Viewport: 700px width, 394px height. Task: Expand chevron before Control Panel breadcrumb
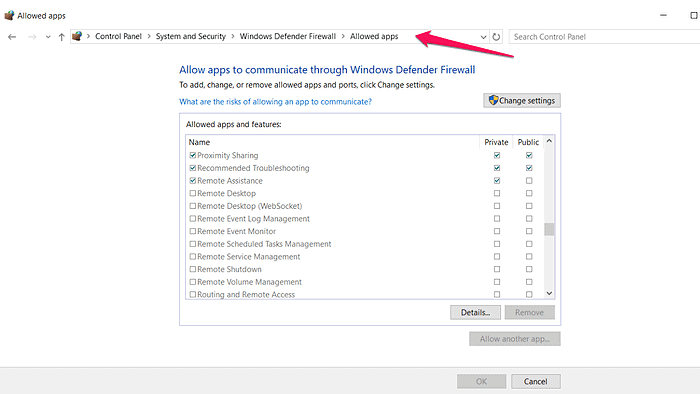pos(88,37)
